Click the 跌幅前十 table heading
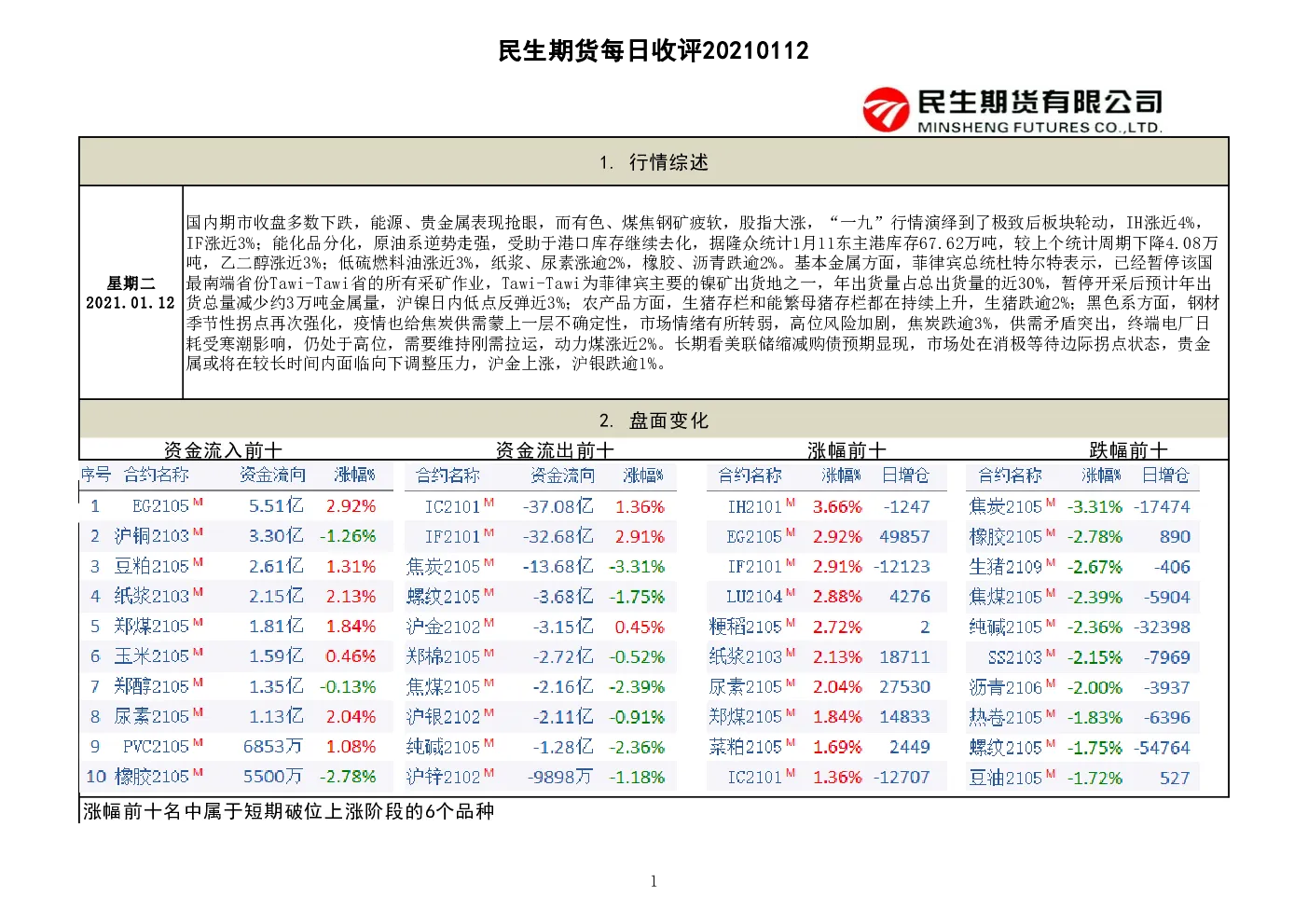This screenshot has height=924, width=1308. coord(1128,450)
